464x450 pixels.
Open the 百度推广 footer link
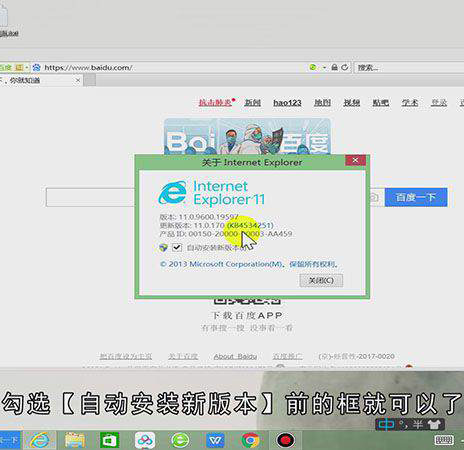(x=288, y=356)
